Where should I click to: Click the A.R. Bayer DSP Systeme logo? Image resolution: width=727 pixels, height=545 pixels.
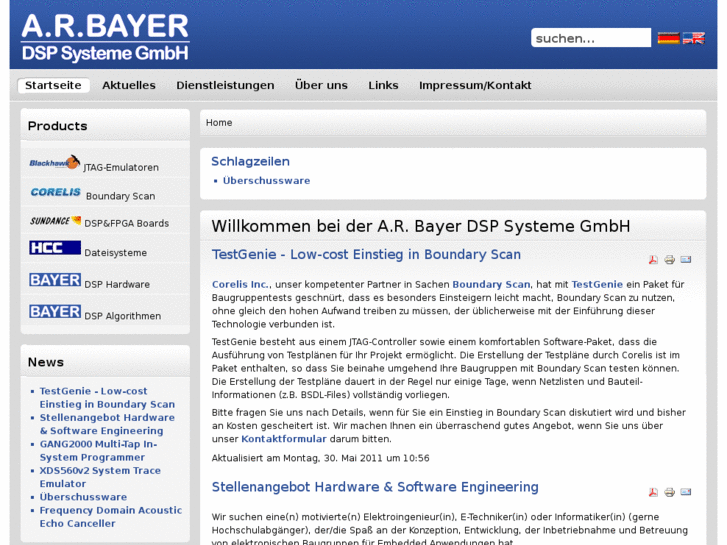tap(105, 37)
